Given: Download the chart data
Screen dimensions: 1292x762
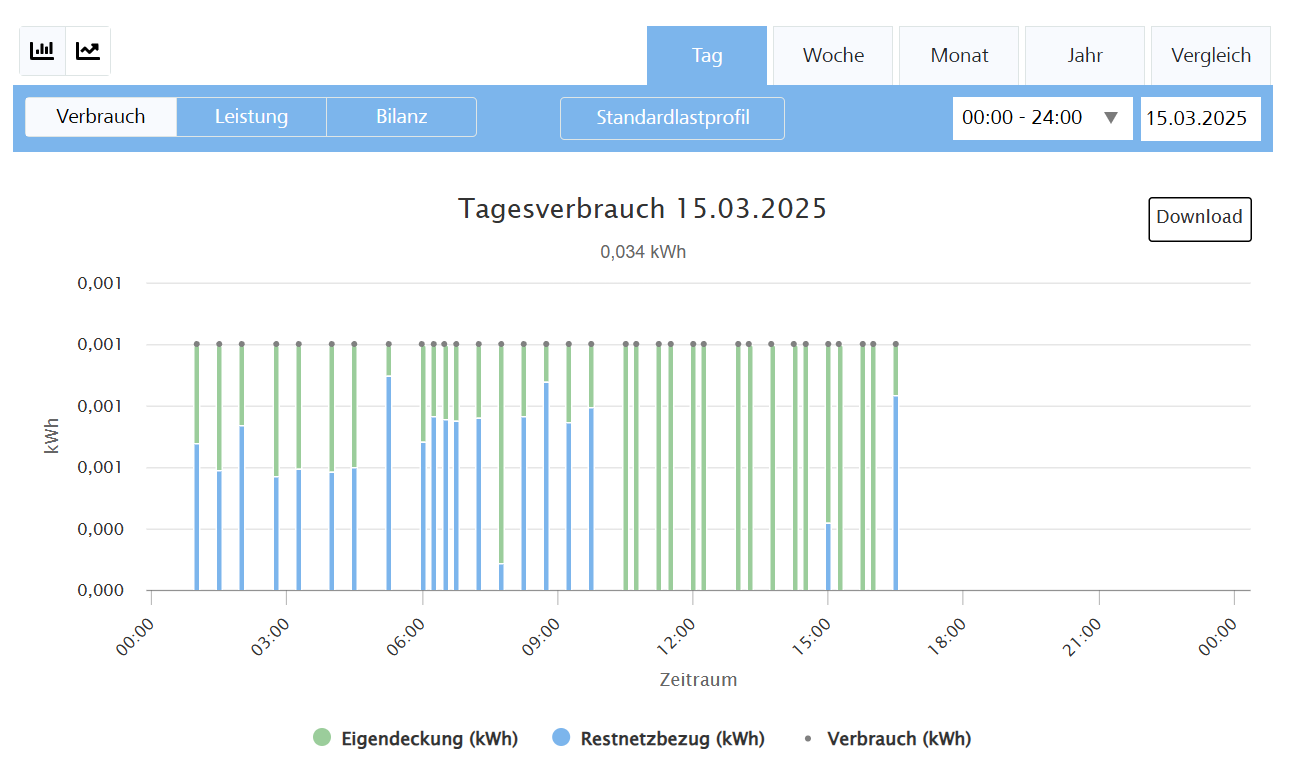Looking at the screenshot, I should click(x=1199, y=218).
